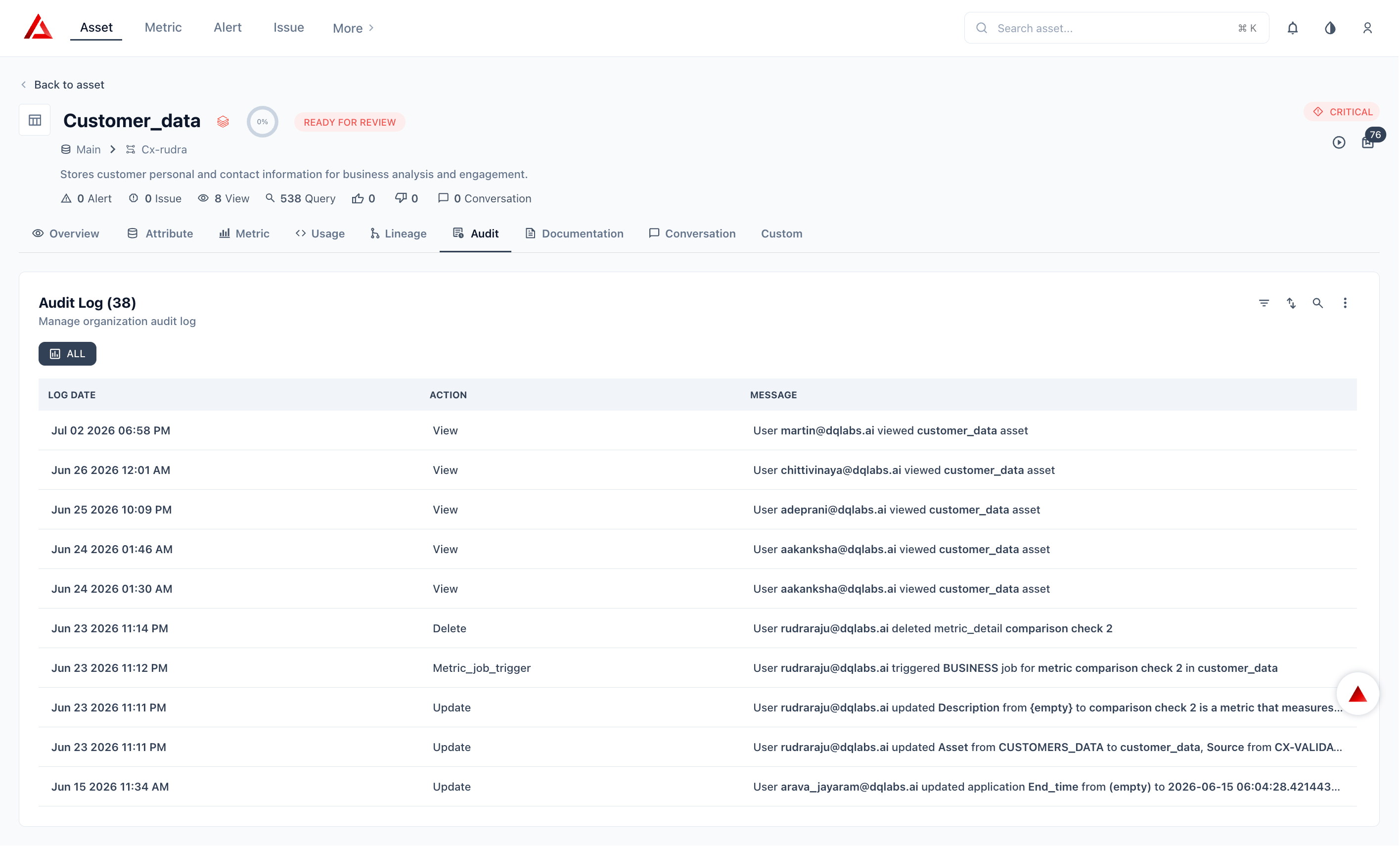Click the ACTION column header
The width and height of the screenshot is (1400, 847).
(x=449, y=395)
